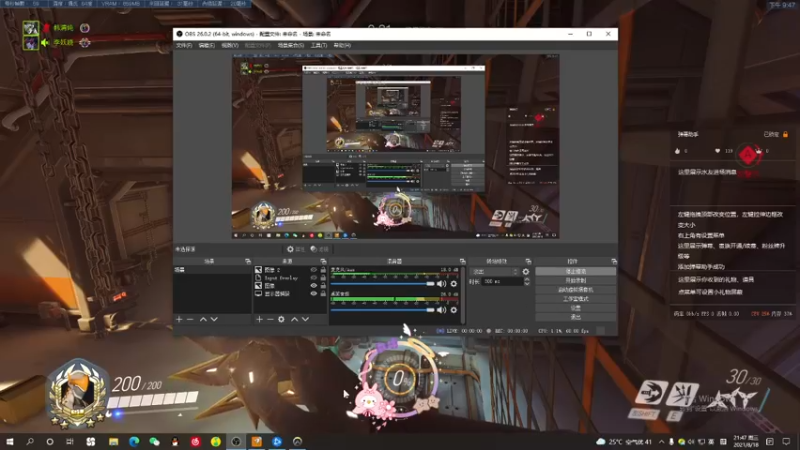Remove the selected source with the minus icon
Screen dimensions: 800x450
[x=270, y=319]
